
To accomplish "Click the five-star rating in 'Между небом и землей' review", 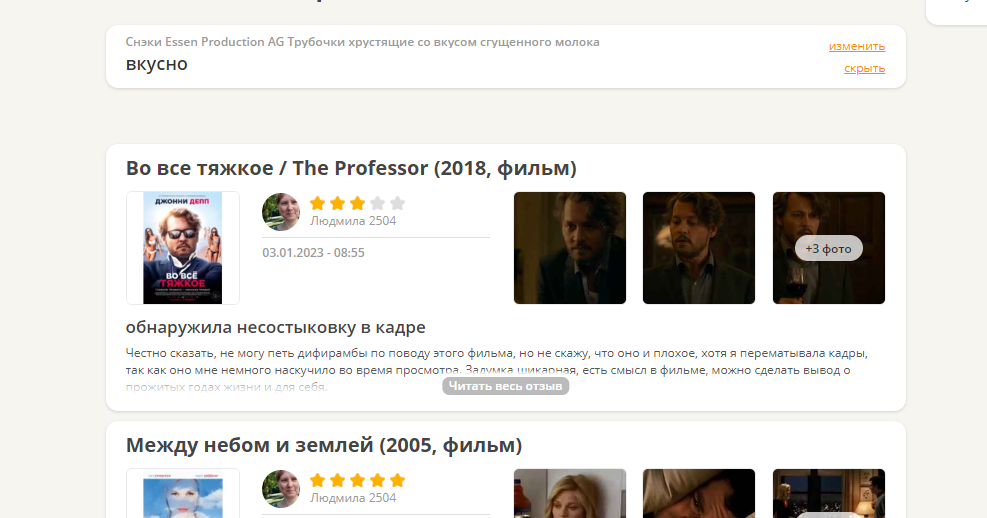I will point(357,480).
